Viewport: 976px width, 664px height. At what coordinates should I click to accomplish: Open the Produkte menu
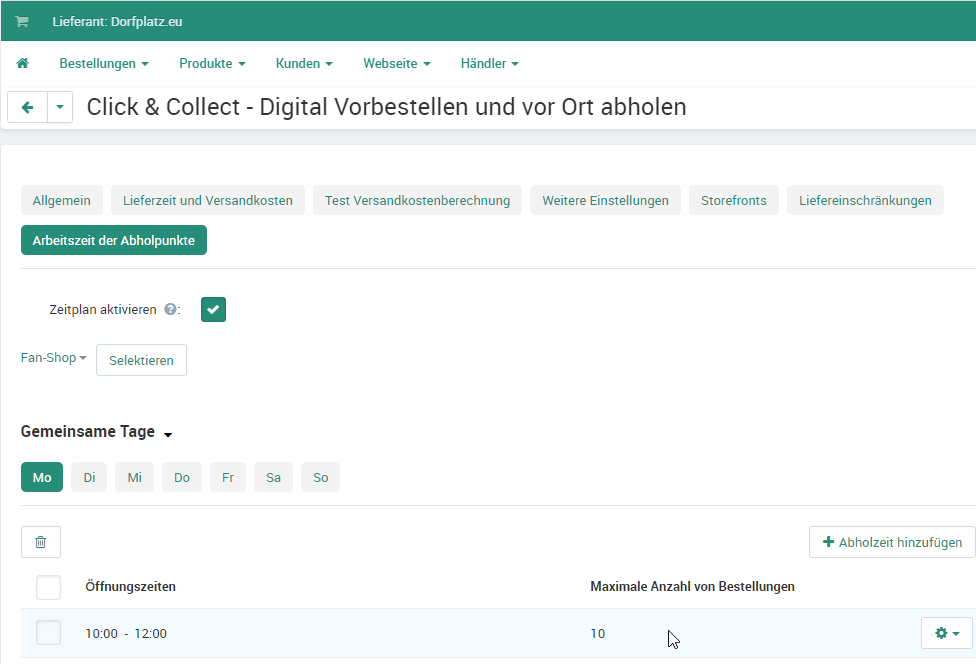pos(212,63)
